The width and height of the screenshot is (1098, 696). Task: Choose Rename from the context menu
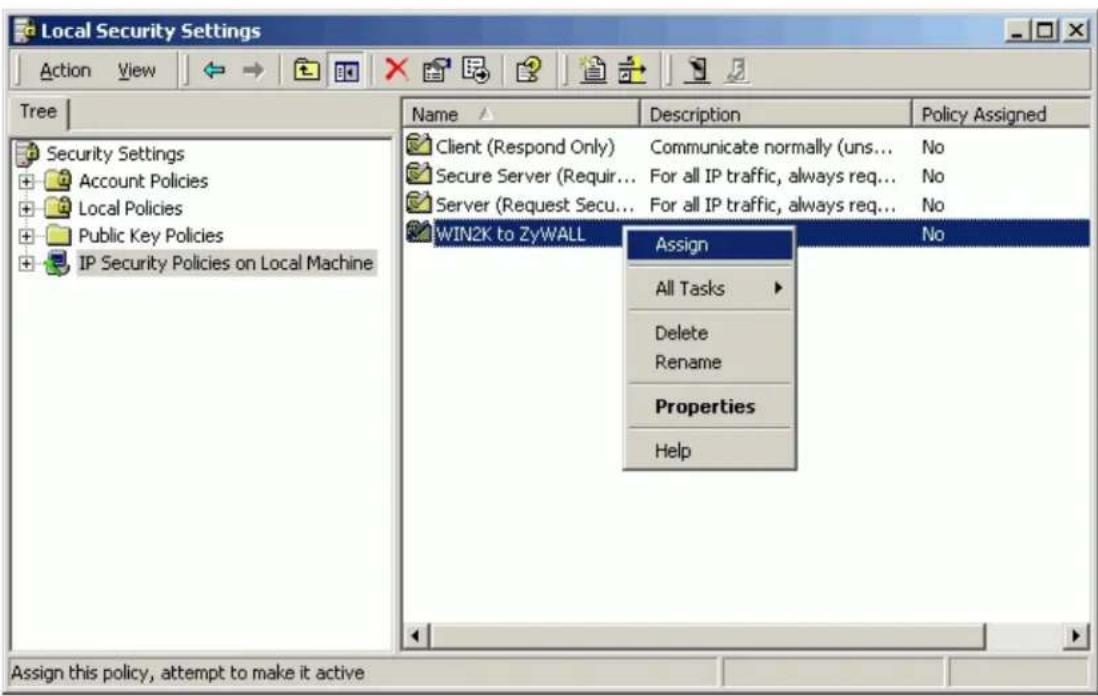pos(710,362)
